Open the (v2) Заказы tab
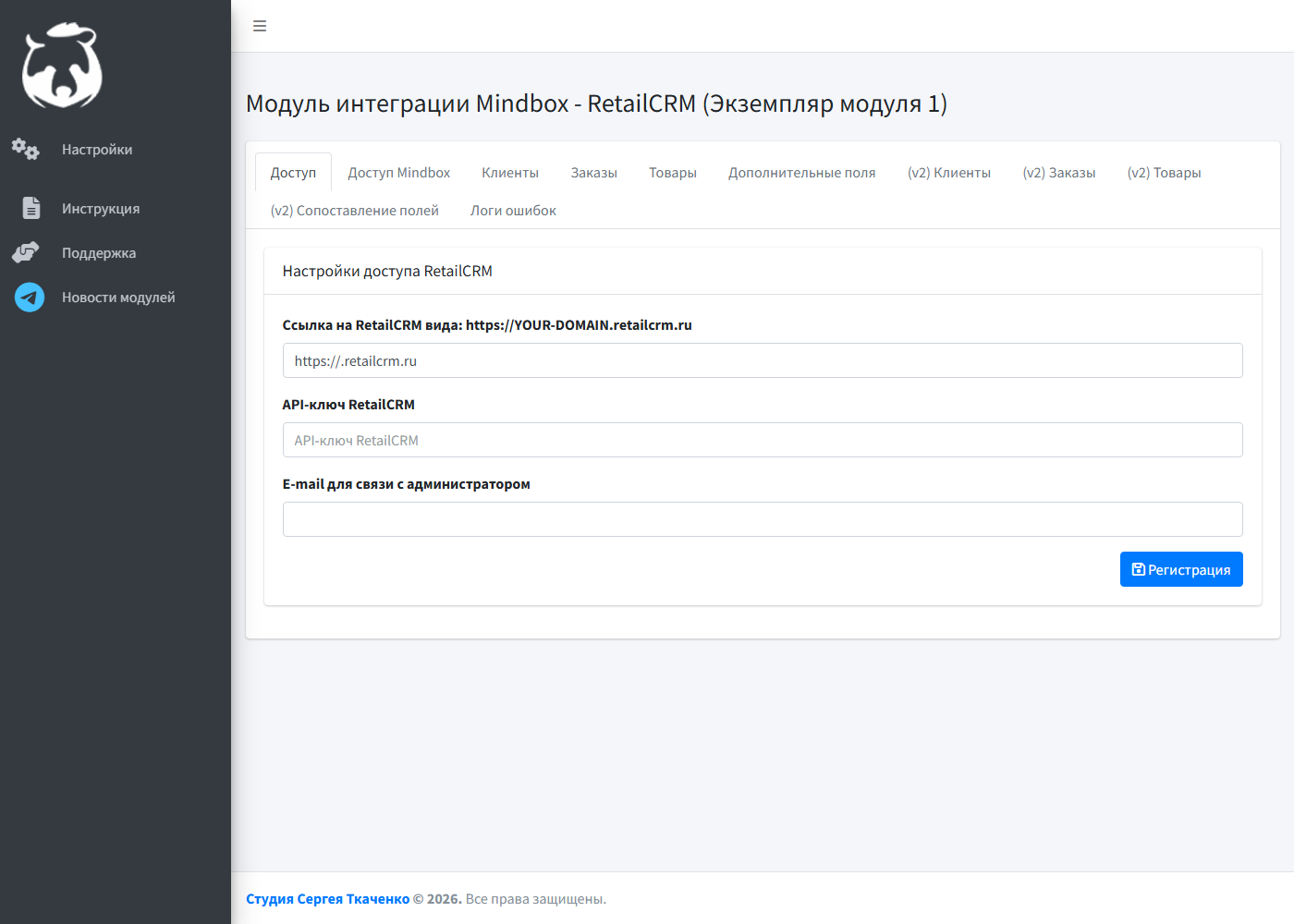Screen dimensions: 1294x924 coord(1059,173)
